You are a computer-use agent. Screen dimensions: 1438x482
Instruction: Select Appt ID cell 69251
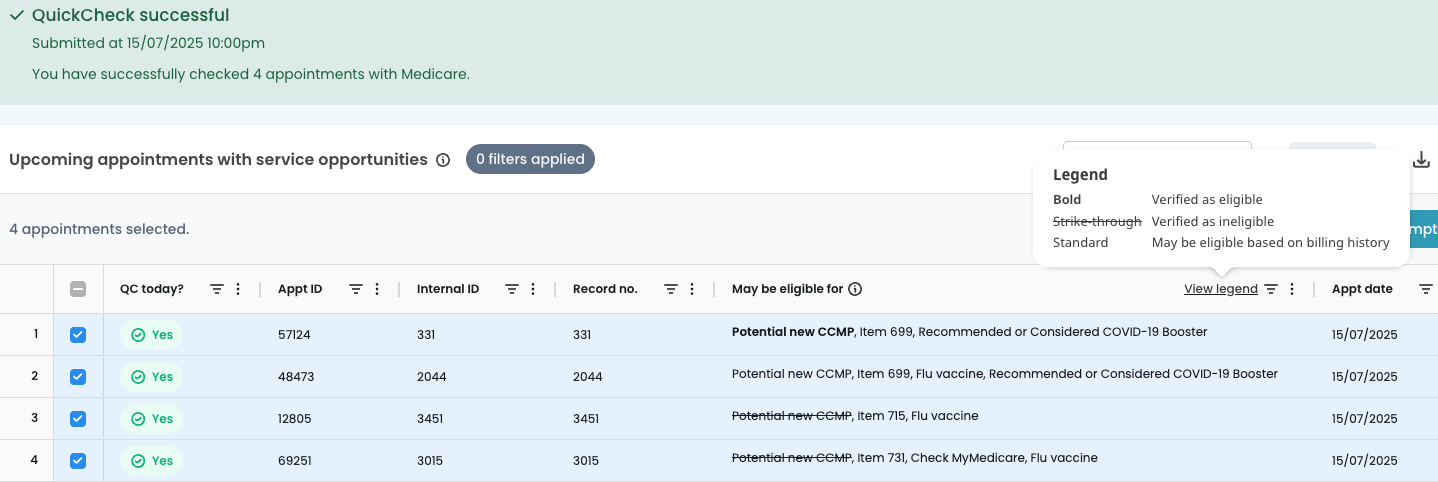click(x=295, y=461)
